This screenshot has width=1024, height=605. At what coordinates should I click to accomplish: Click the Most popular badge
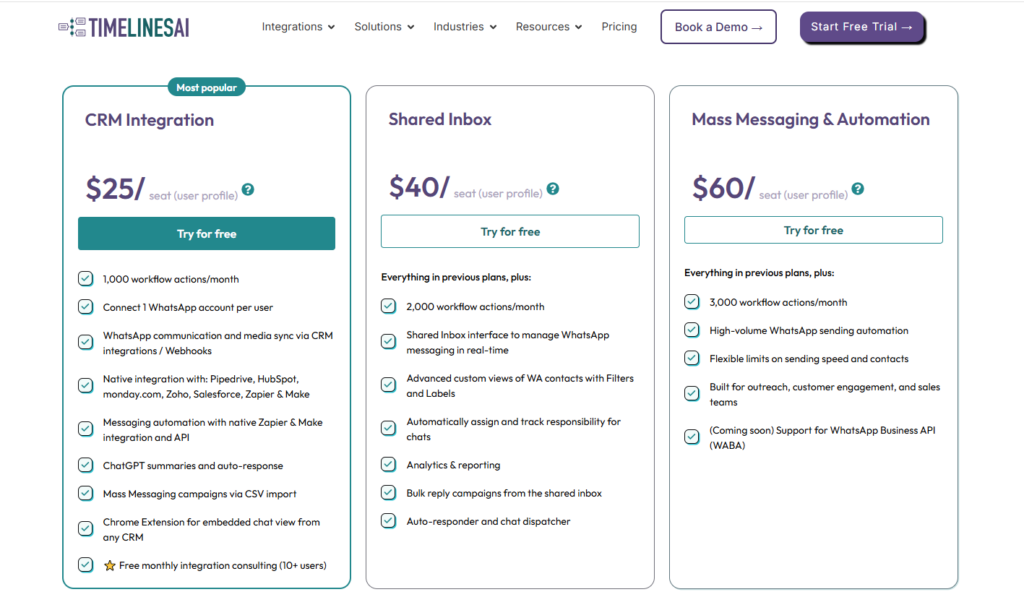206,88
